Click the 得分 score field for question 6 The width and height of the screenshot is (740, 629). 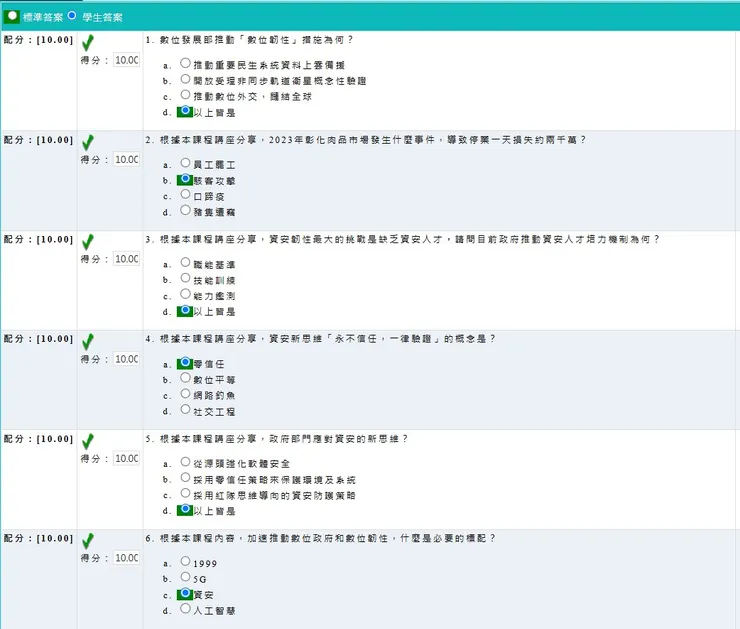click(126, 558)
